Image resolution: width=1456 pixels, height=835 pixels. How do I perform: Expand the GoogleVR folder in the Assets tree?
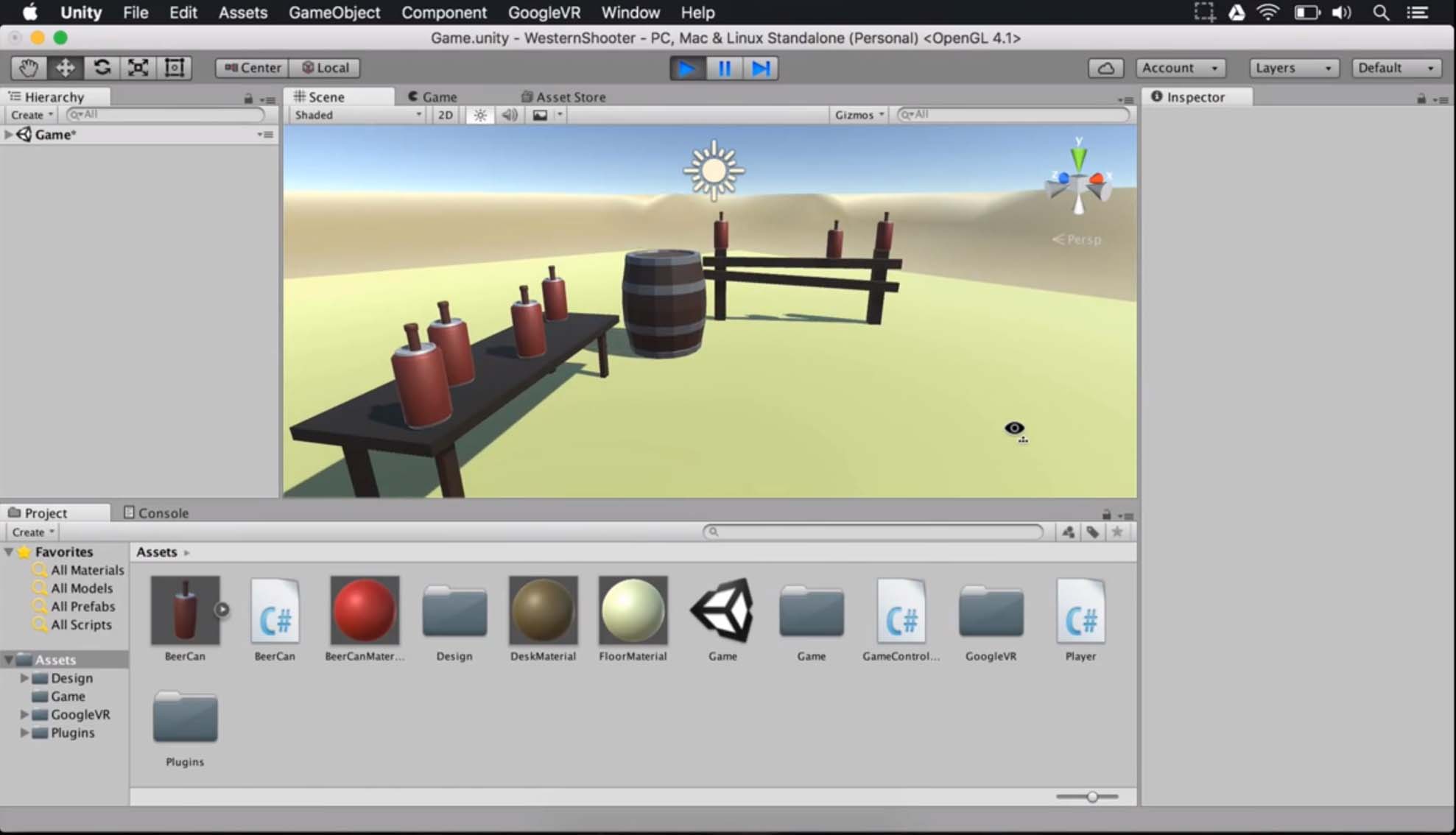coord(24,714)
